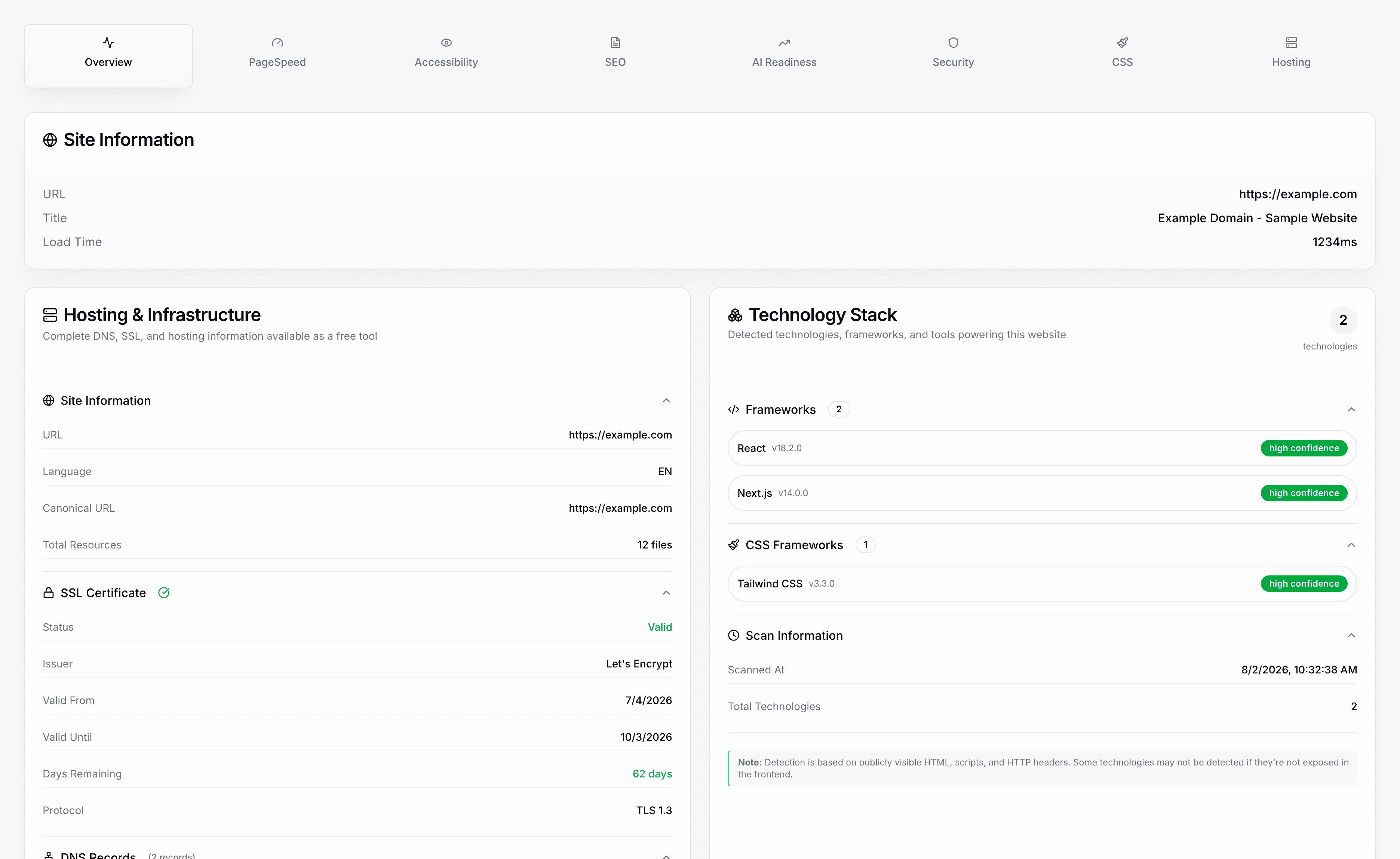The width and height of the screenshot is (1400, 859).
Task: Click the gauge icon above PageSpeed
Action: click(277, 43)
